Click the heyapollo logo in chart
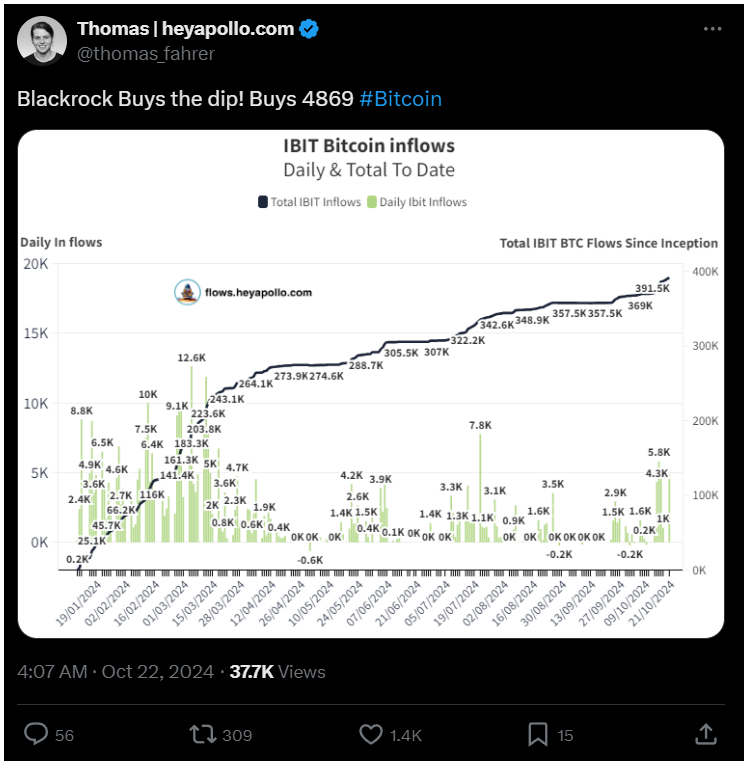Viewport: 748px width, 765px height. (x=187, y=292)
